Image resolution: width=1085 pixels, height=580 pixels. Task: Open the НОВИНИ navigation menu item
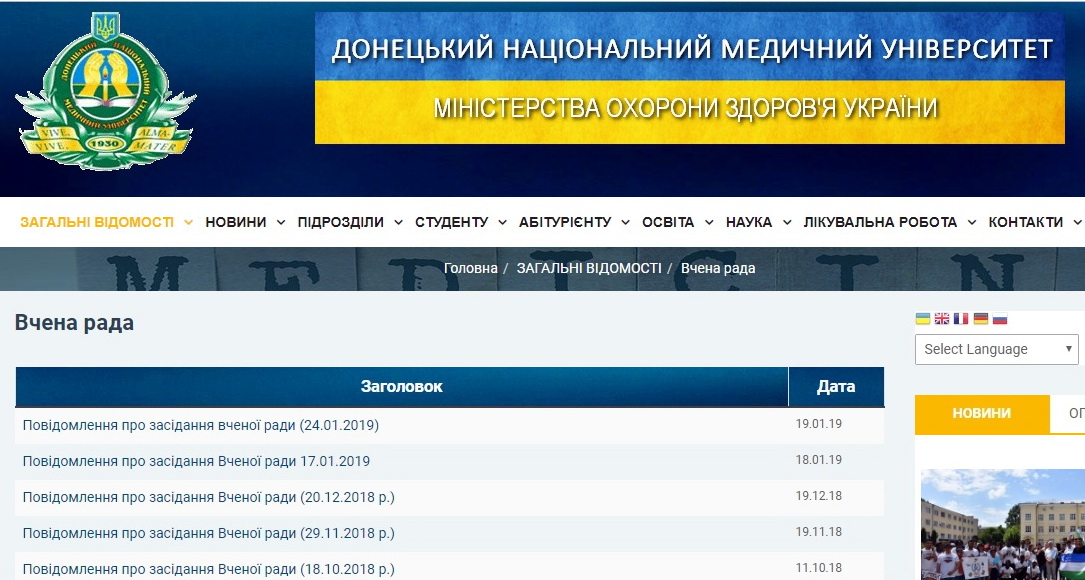236,222
